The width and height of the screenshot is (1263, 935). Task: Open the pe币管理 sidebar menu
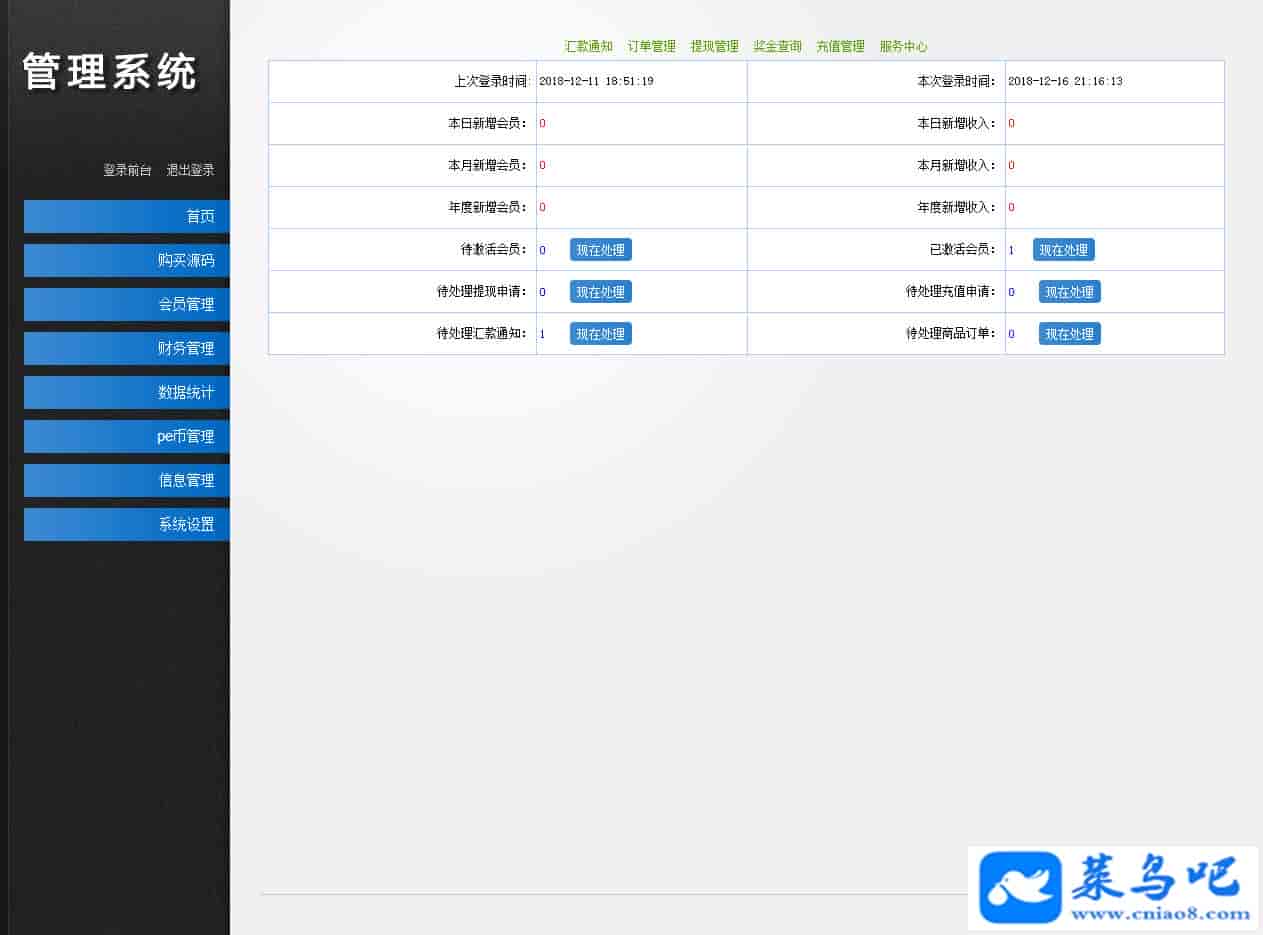pyautogui.click(x=127, y=436)
